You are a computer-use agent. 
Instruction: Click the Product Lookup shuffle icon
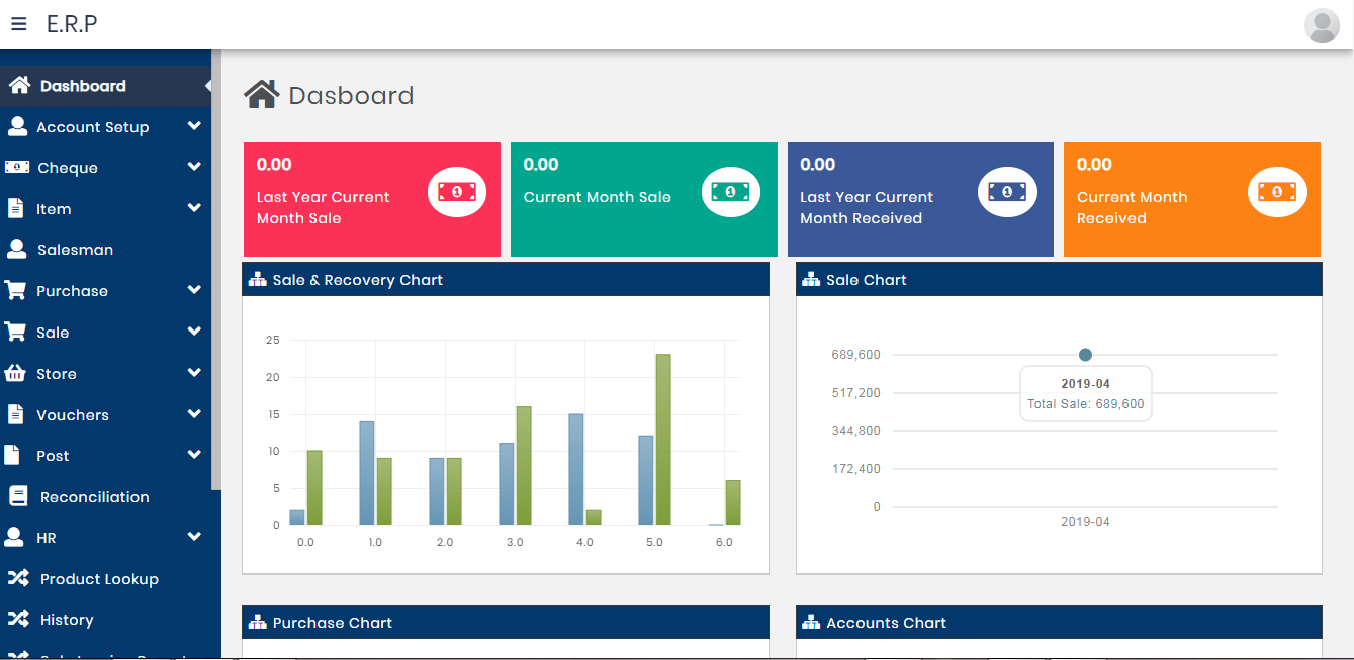pos(18,579)
